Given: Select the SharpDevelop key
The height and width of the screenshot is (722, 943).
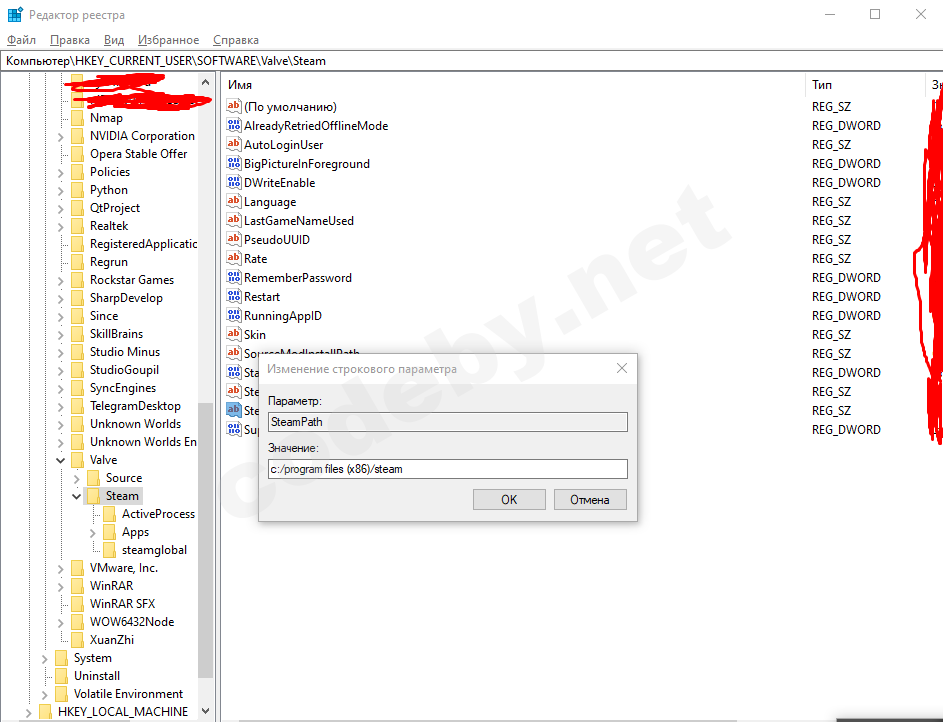Looking at the screenshot, I should click(126, 298).
